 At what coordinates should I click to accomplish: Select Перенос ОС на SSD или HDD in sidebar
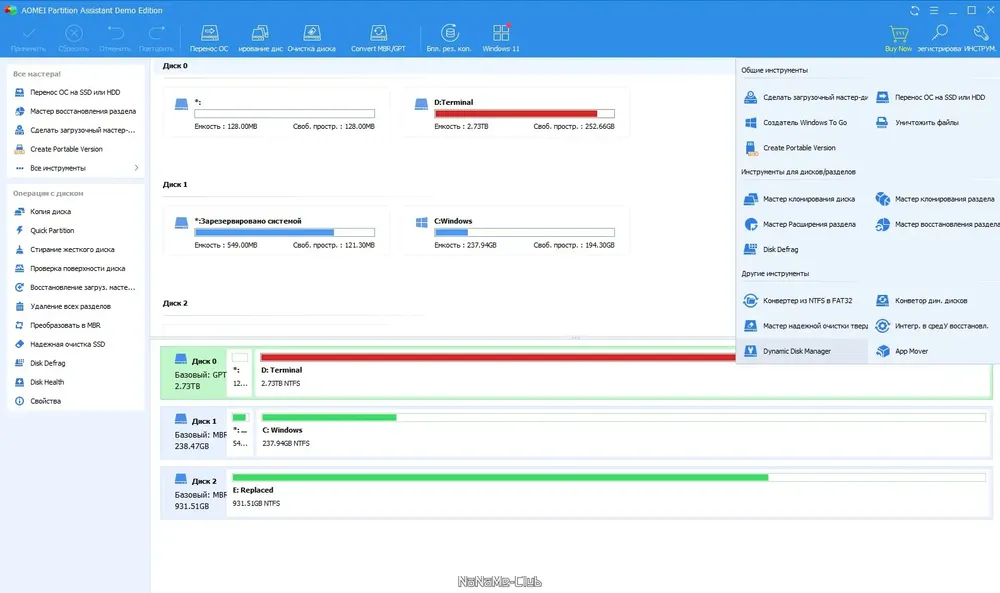(x=75, y=92)
